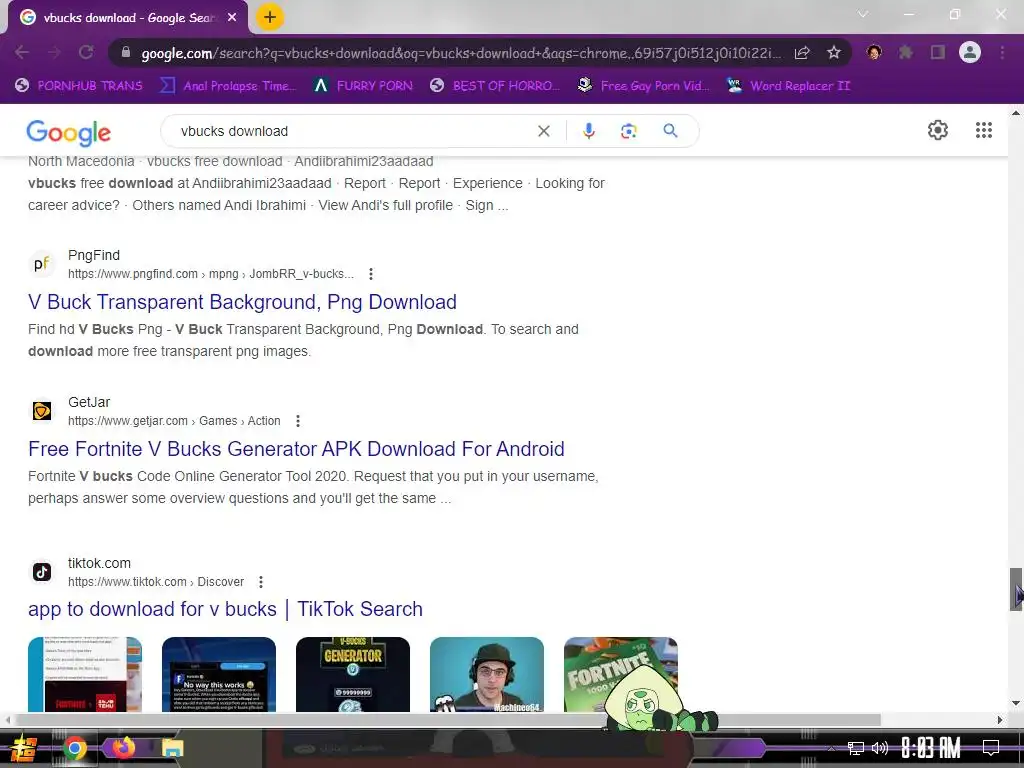Click the forward navigation arrow

click(x=54, y=52)
